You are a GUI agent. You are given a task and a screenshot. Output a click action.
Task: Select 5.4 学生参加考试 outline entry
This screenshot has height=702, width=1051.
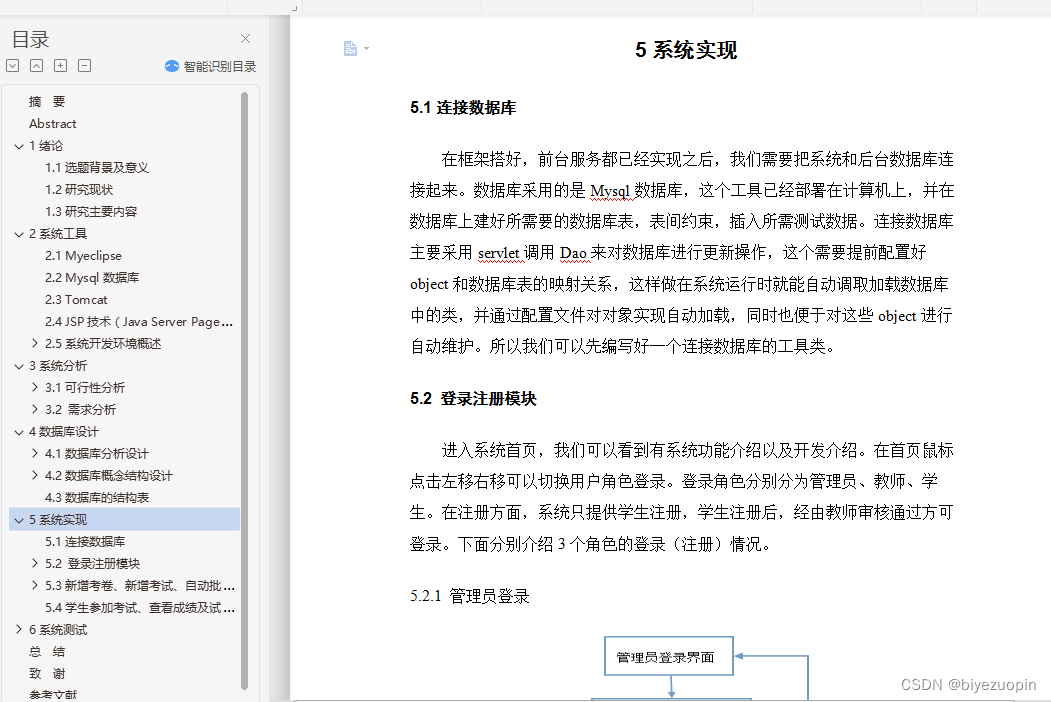tap(139, 608)
